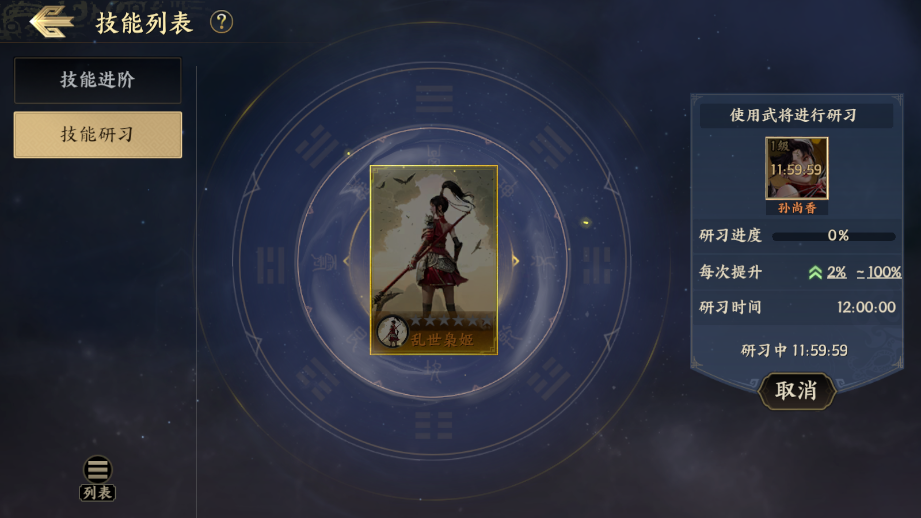
Task: Cancel study with 取消 button
Action: (x=796, y=391)
